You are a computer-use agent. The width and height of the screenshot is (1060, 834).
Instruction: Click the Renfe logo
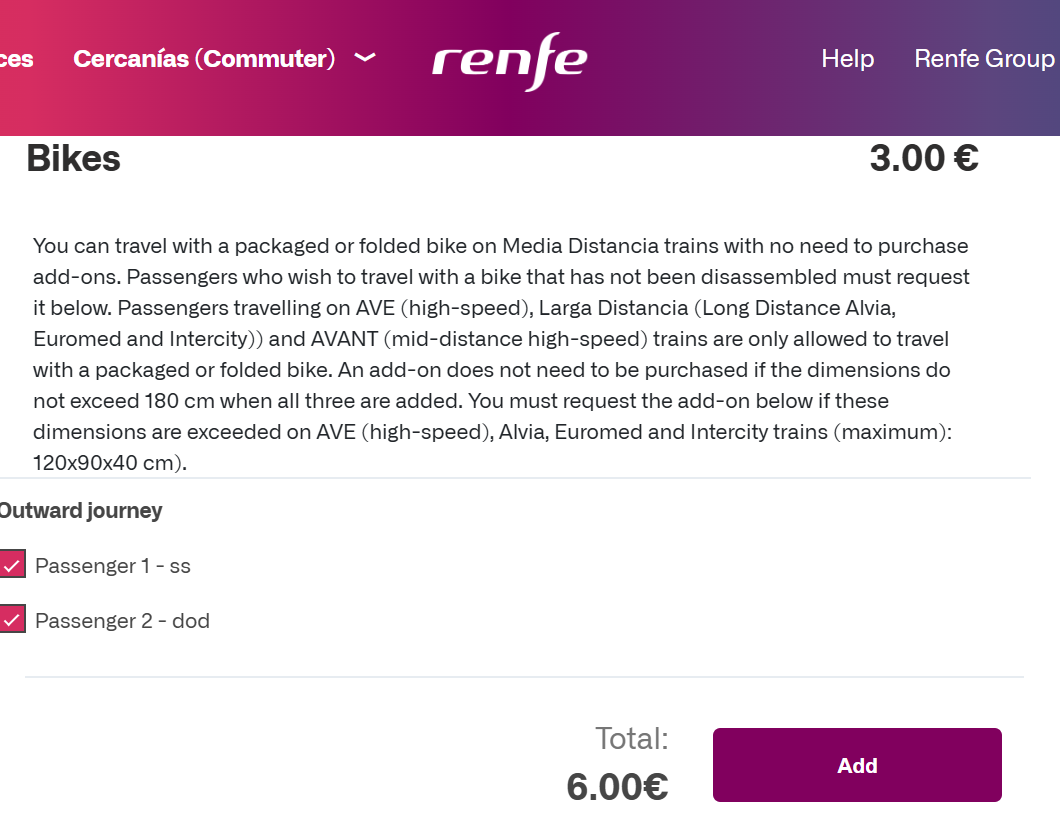point(510,61)
